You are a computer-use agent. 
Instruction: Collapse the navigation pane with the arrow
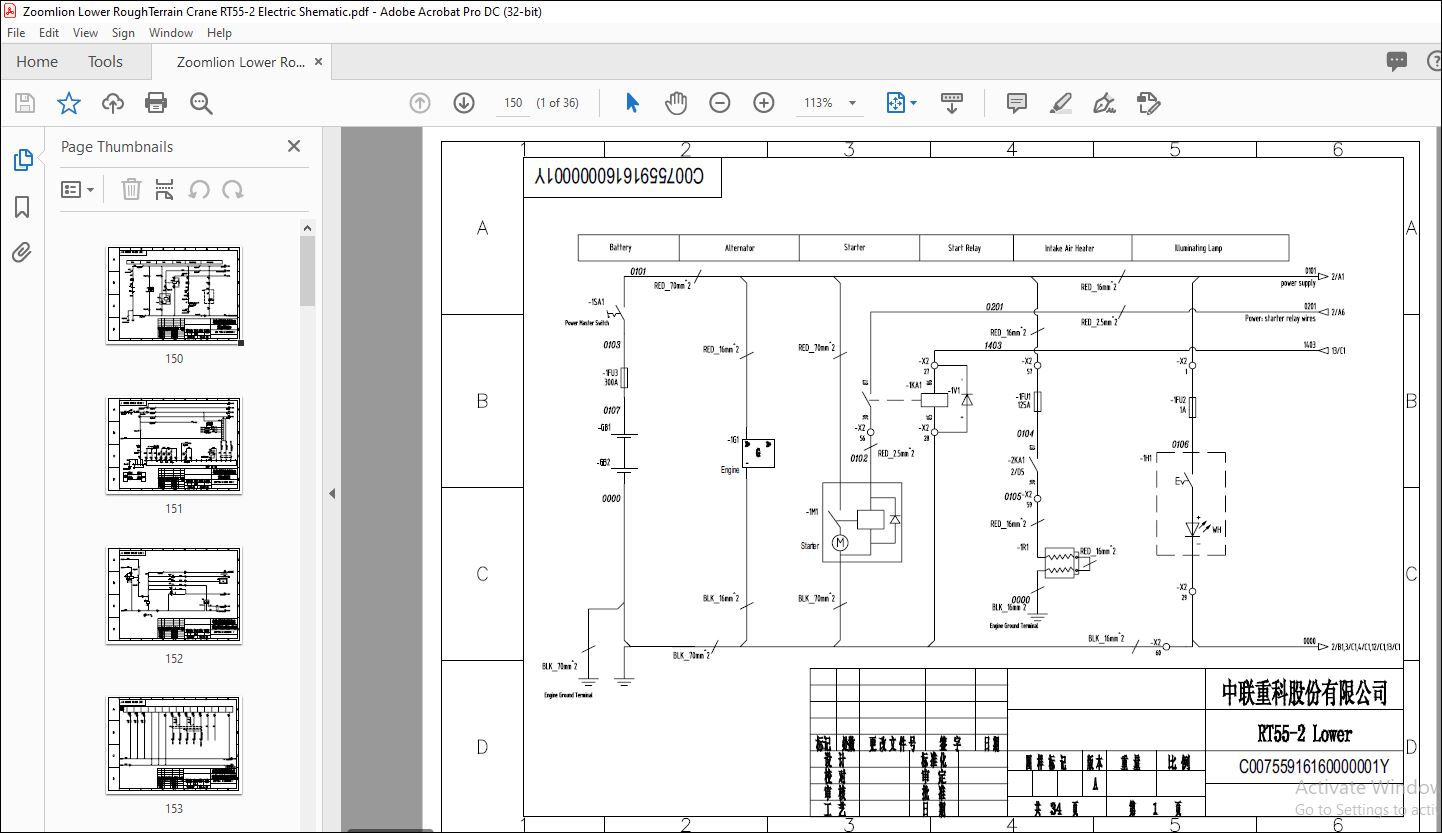pyautogui.click(x=332, y=493)
